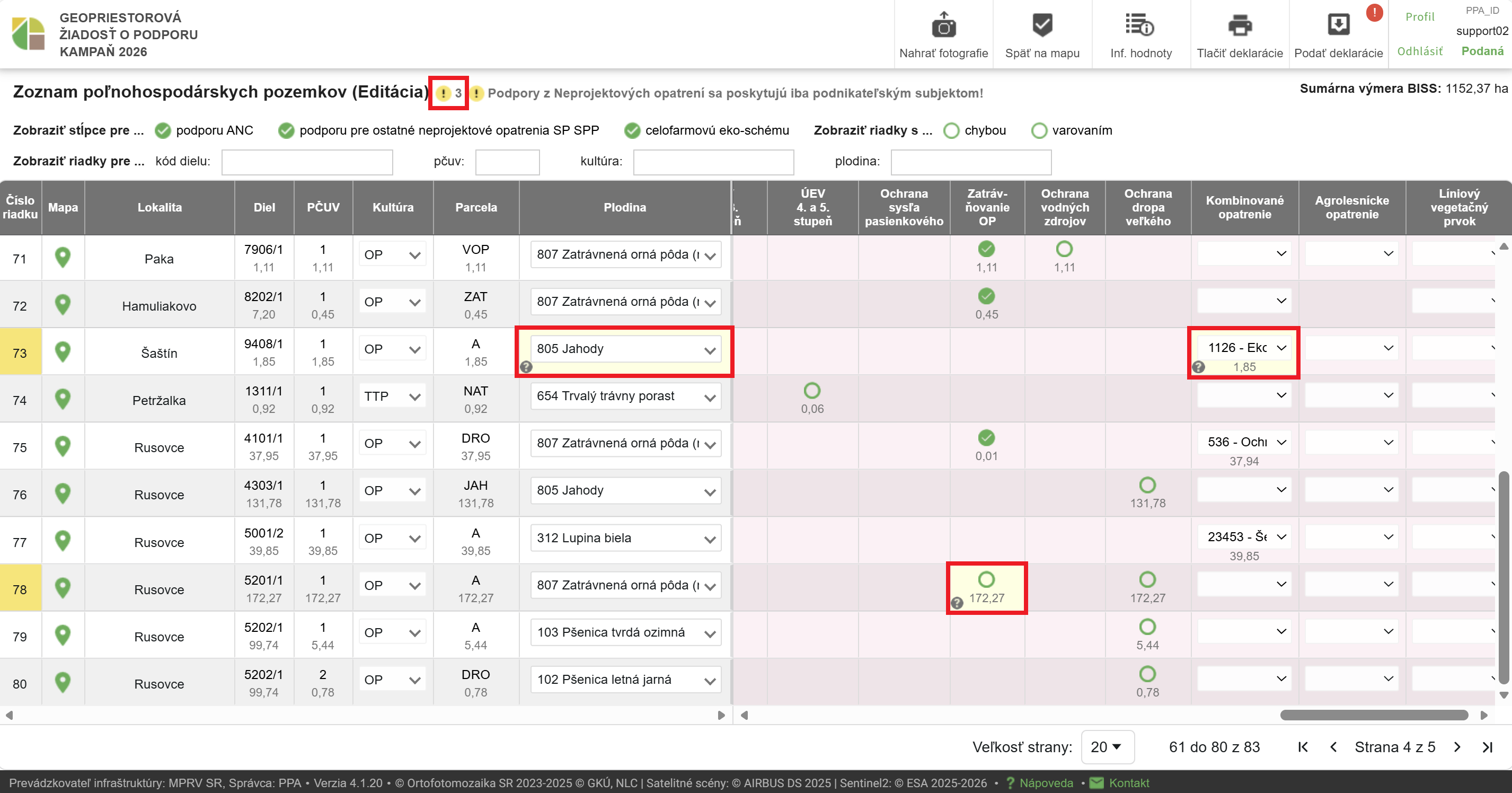This screenshot has width=1512, height=793.
Task: Click the Späť na mapu icon
Action: pyautogui.click(x=1042, y=26)
